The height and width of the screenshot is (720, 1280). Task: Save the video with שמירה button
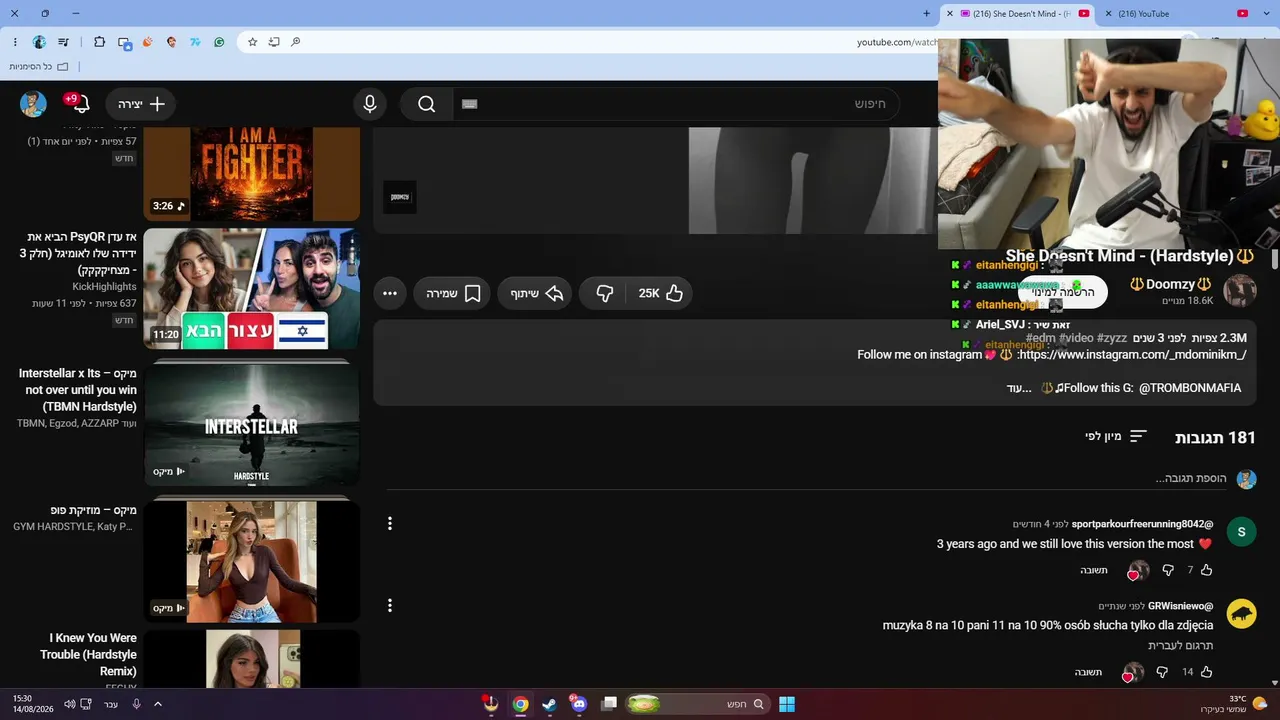[x=454, y=293]
